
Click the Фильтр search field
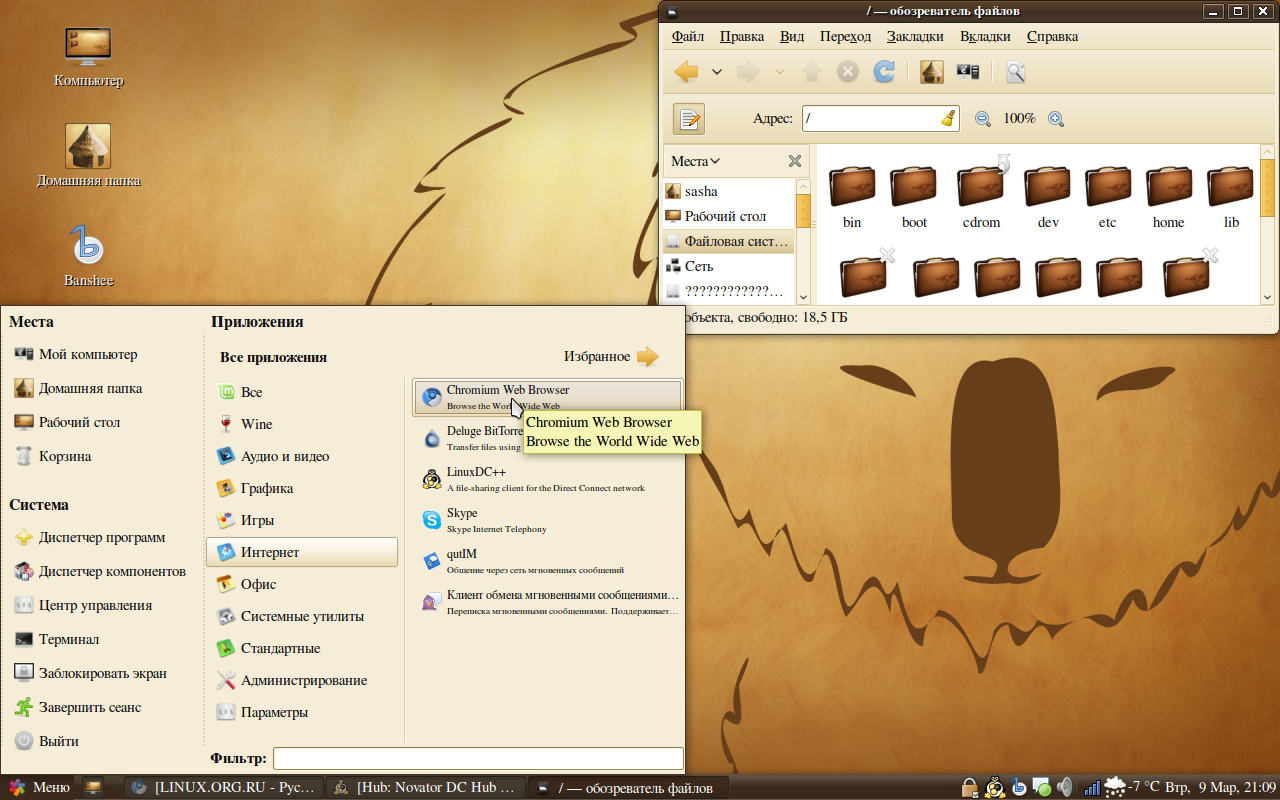478,758
